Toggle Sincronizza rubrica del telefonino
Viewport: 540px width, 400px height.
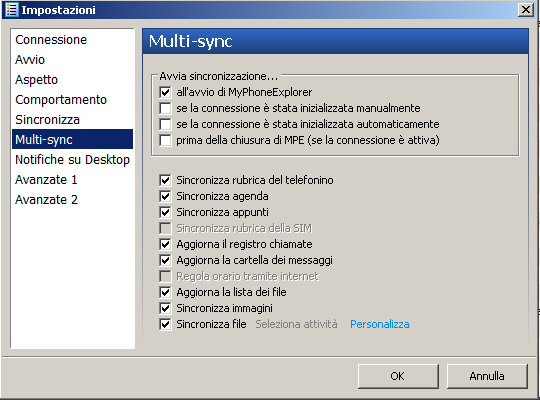165,180
